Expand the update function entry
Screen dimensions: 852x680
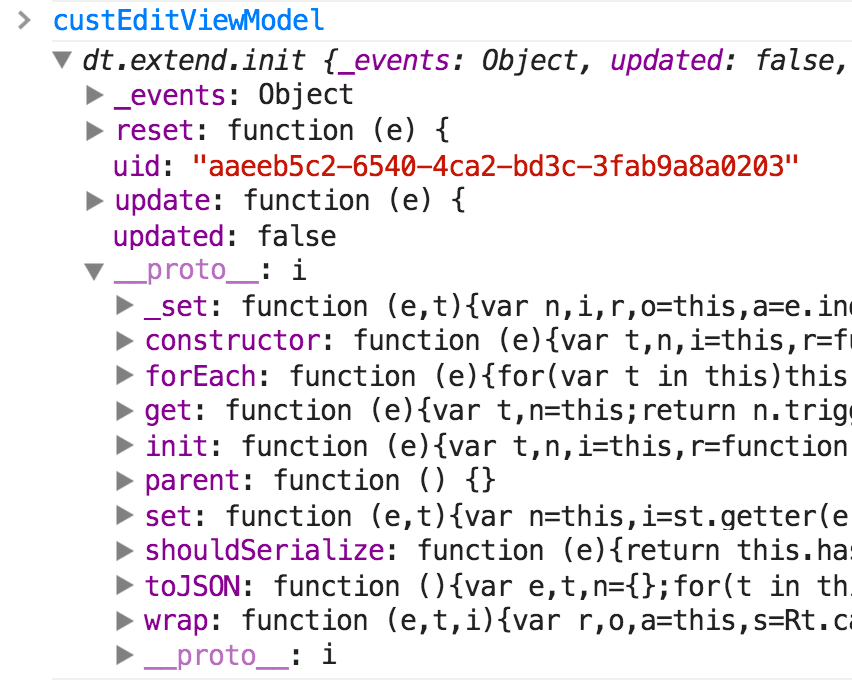coord(96,201)
